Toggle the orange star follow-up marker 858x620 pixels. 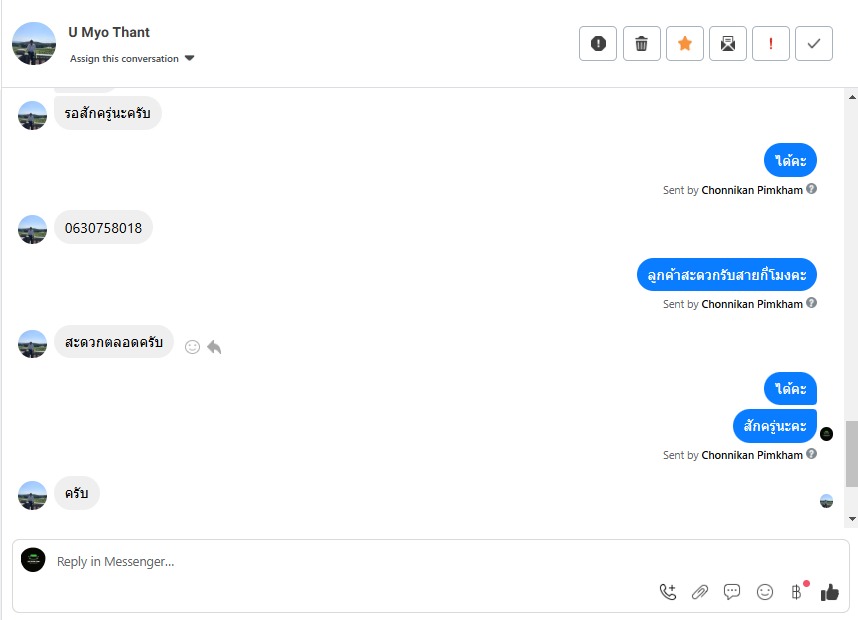coord(685,43)
